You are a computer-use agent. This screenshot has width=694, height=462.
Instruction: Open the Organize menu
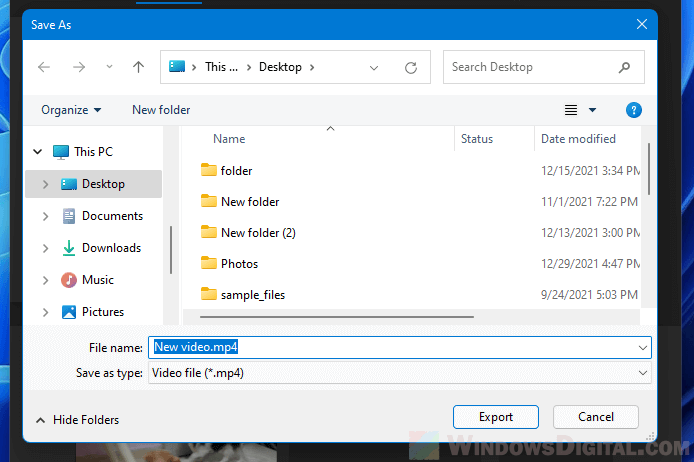pos(71,110)
